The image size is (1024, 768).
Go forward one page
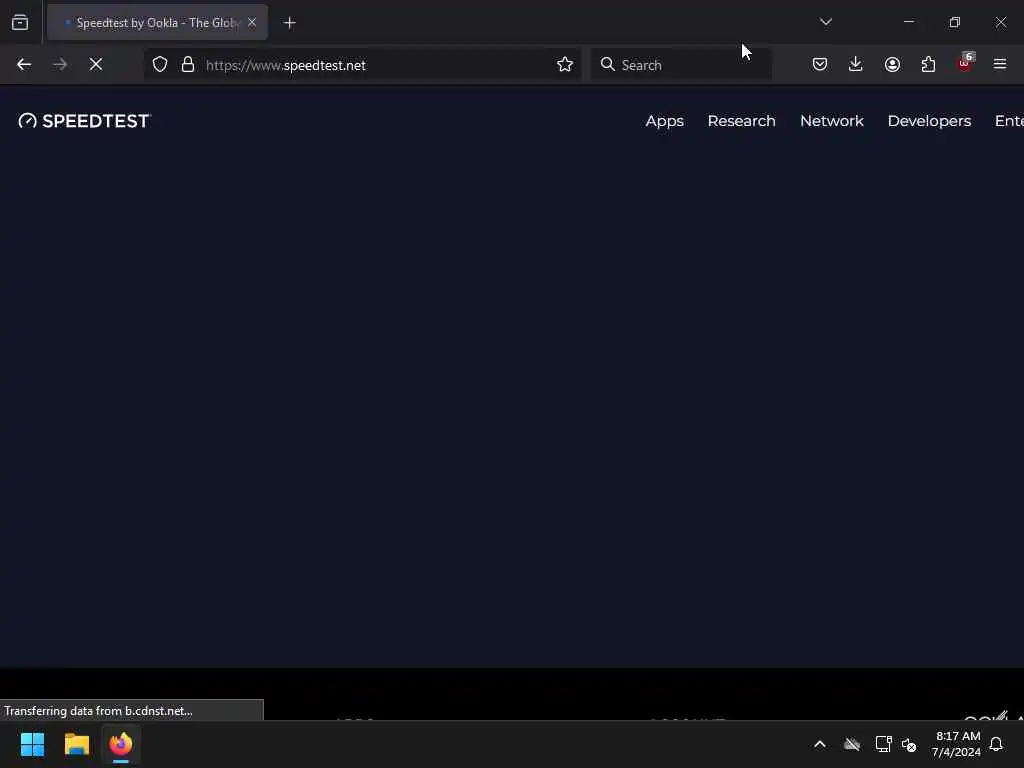coord(59,65)
